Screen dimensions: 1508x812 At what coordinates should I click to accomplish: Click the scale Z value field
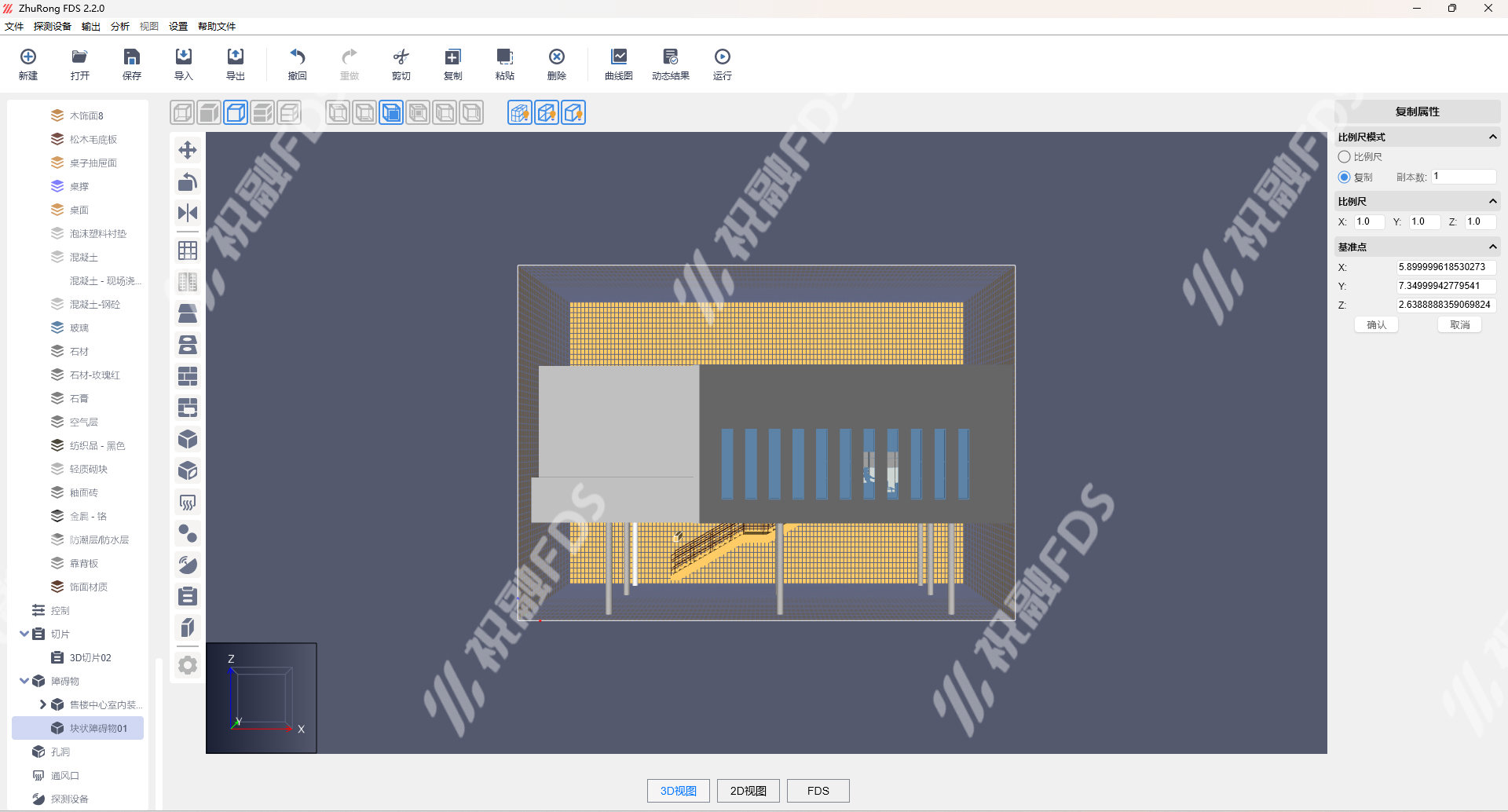1481,222
